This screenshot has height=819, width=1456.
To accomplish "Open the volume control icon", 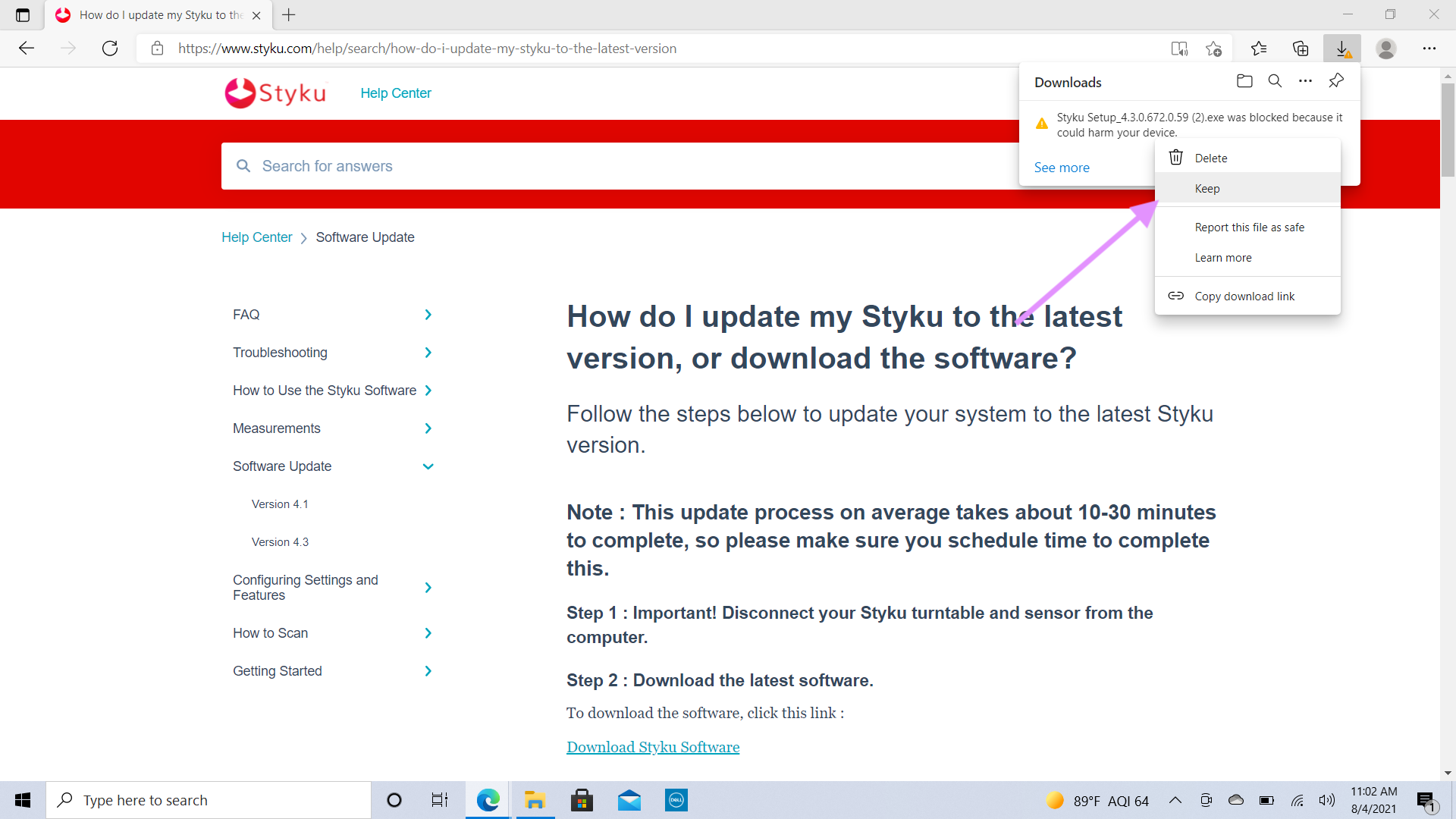I will pos(1326,800).
